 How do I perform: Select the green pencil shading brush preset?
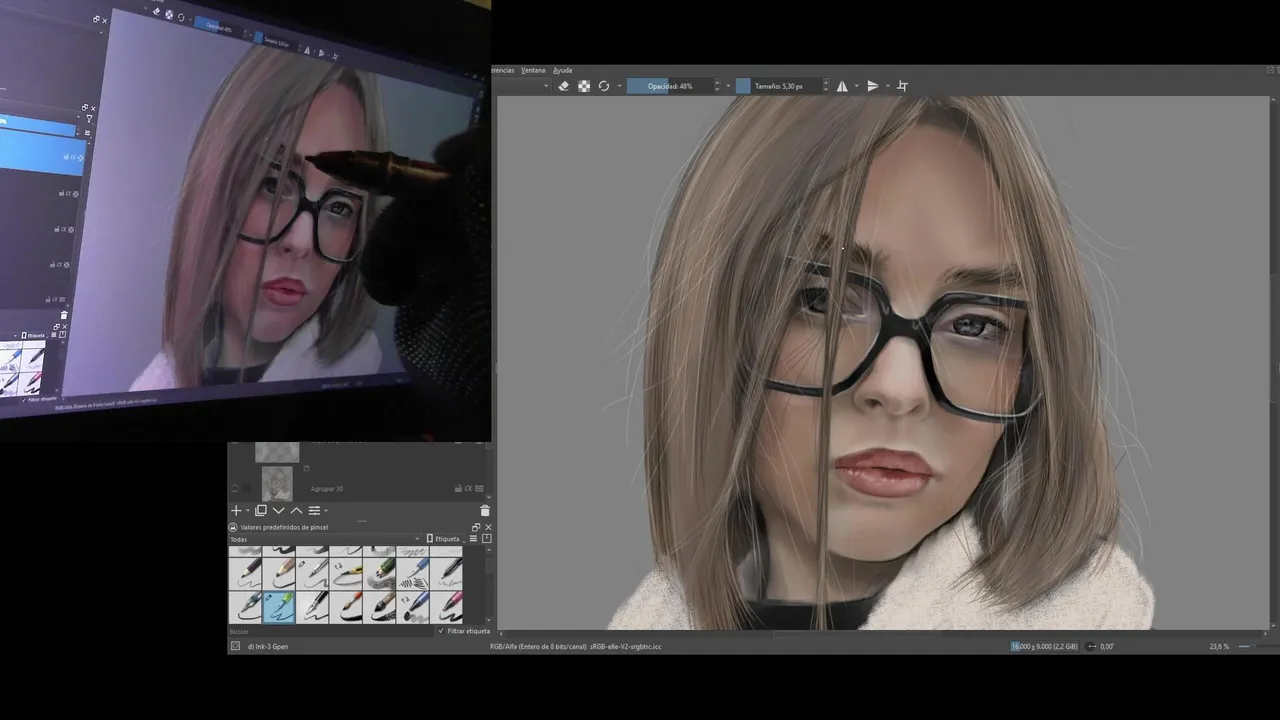[379, 574]
